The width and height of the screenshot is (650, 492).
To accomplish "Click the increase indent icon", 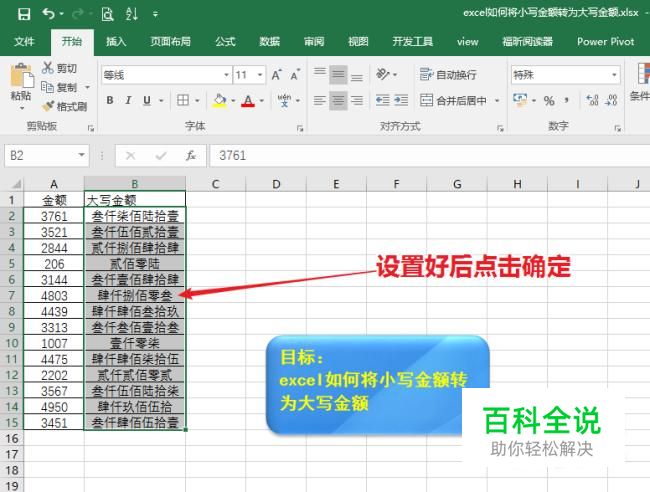I will click(x=401, y=100).
